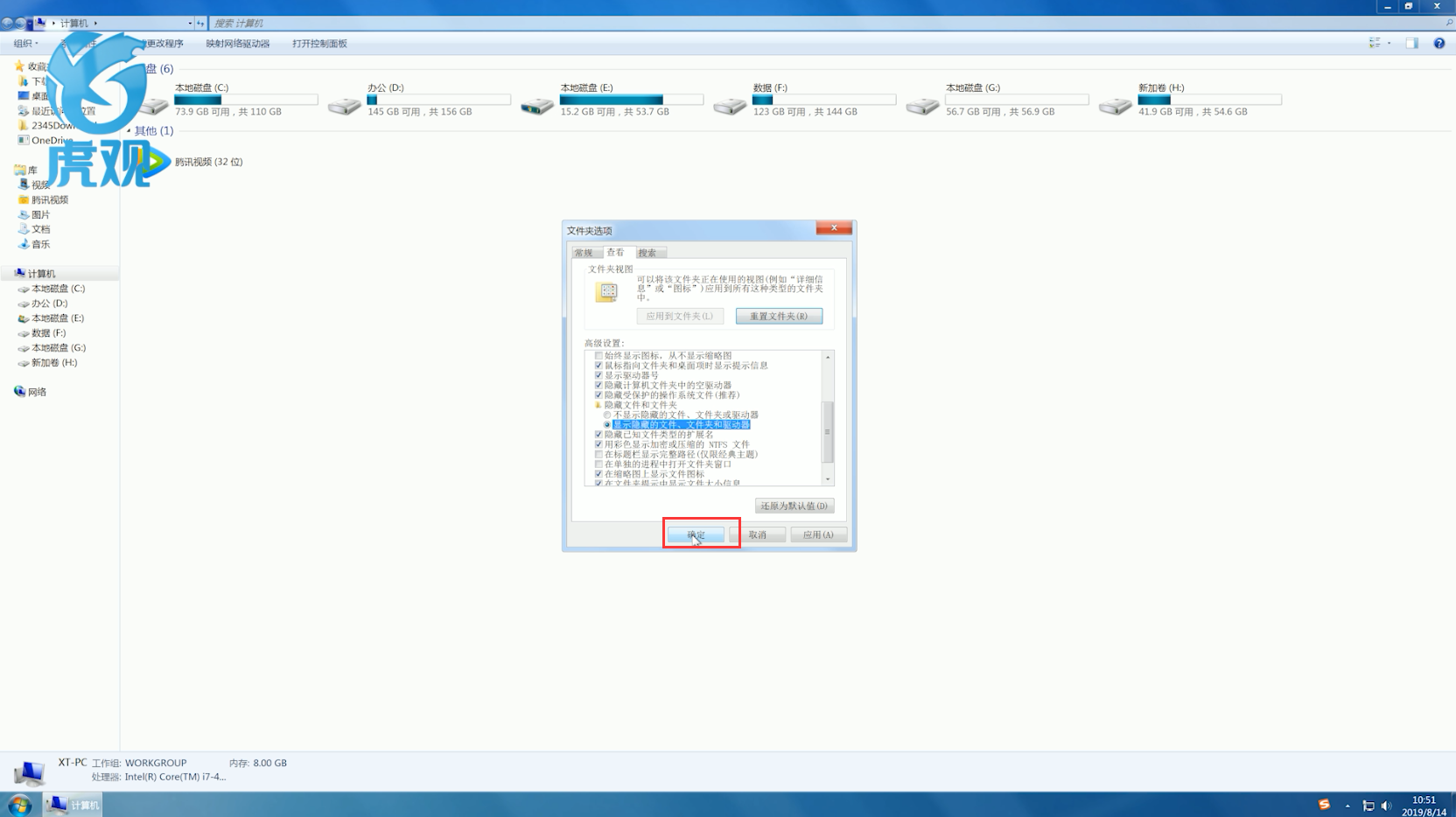The height and width of the screenshot is (817, 1456).
Task: Select 新加卷 (H:) in navigation tree
Action: (x=48, y=363)
